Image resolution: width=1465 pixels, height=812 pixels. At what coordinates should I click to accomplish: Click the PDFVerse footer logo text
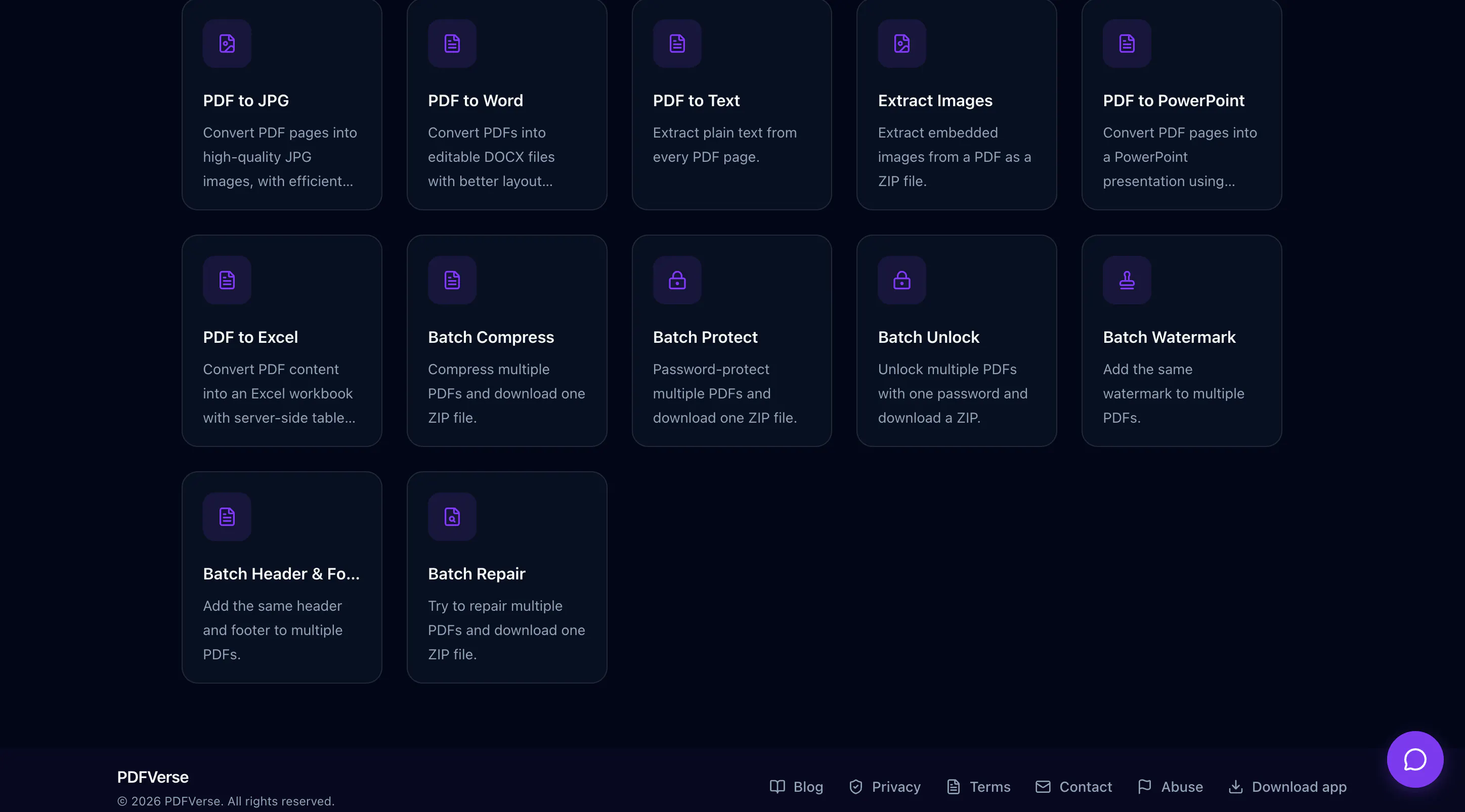point(152,777)
